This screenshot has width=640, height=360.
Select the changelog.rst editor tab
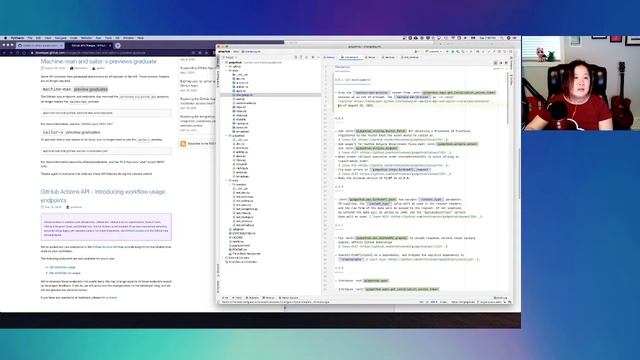(x=350, y=58)
